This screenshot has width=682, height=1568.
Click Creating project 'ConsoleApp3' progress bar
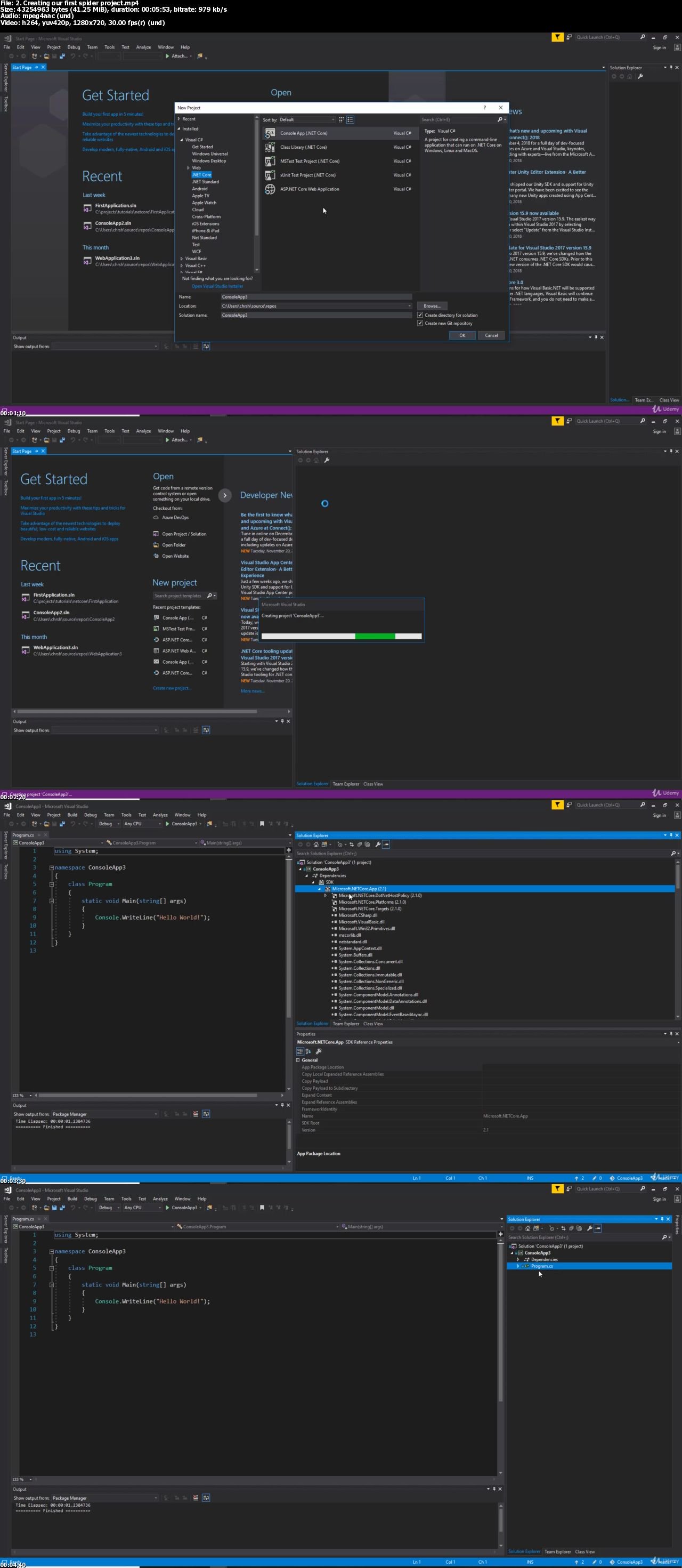342,636
